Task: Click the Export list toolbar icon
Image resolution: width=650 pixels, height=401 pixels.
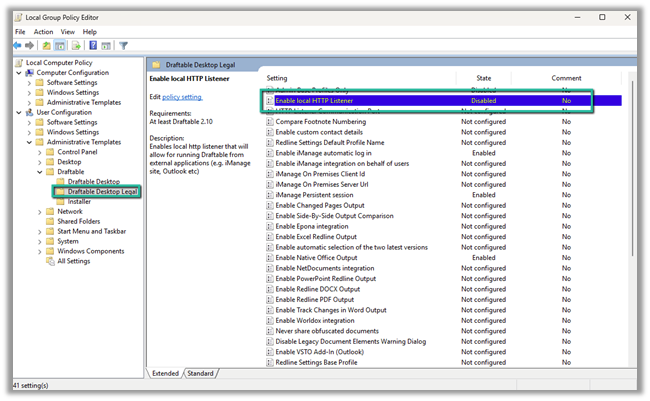Action: (x=76, y=46)
